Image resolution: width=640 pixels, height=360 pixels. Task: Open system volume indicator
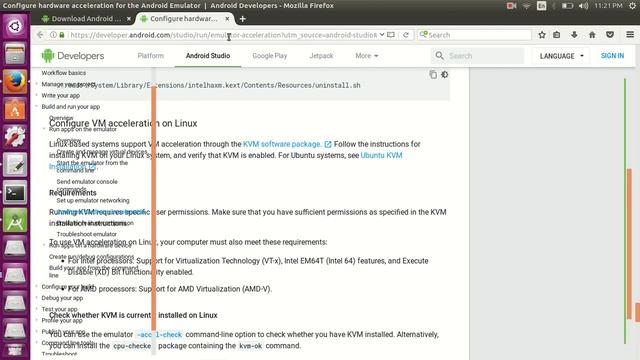pos(584,6)
